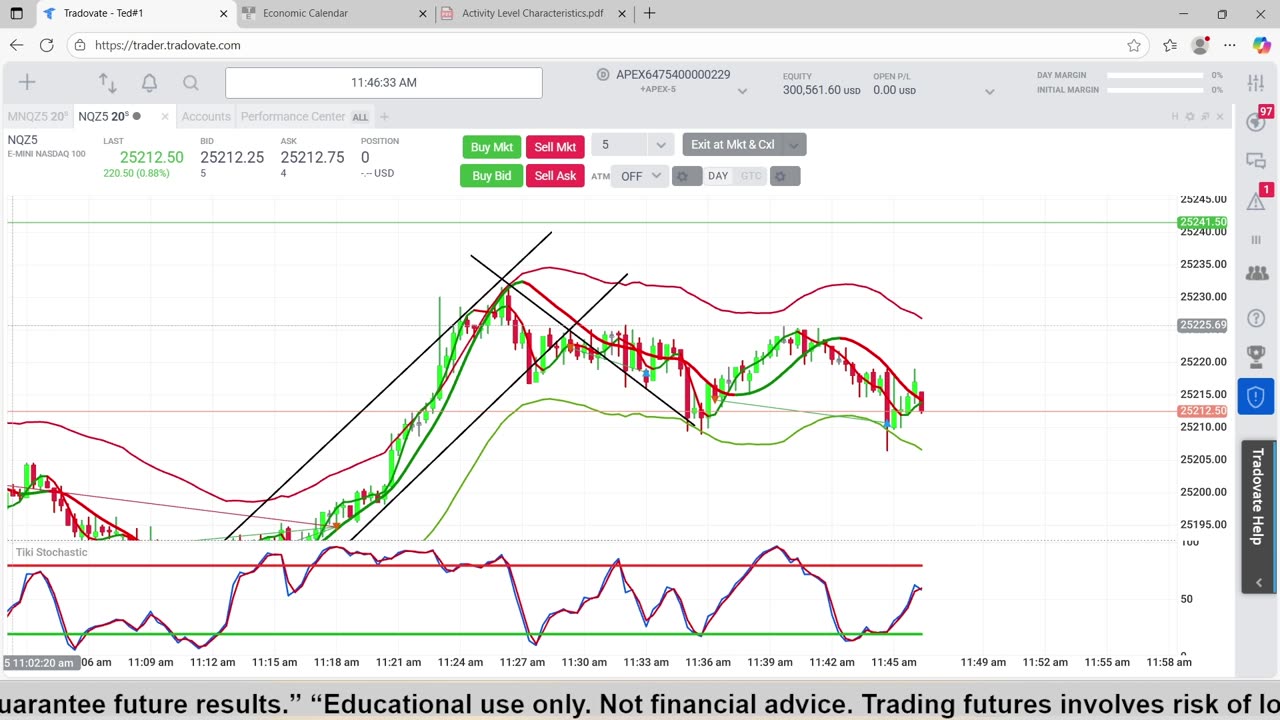Click Sell Mkt button

coord(555,147)
